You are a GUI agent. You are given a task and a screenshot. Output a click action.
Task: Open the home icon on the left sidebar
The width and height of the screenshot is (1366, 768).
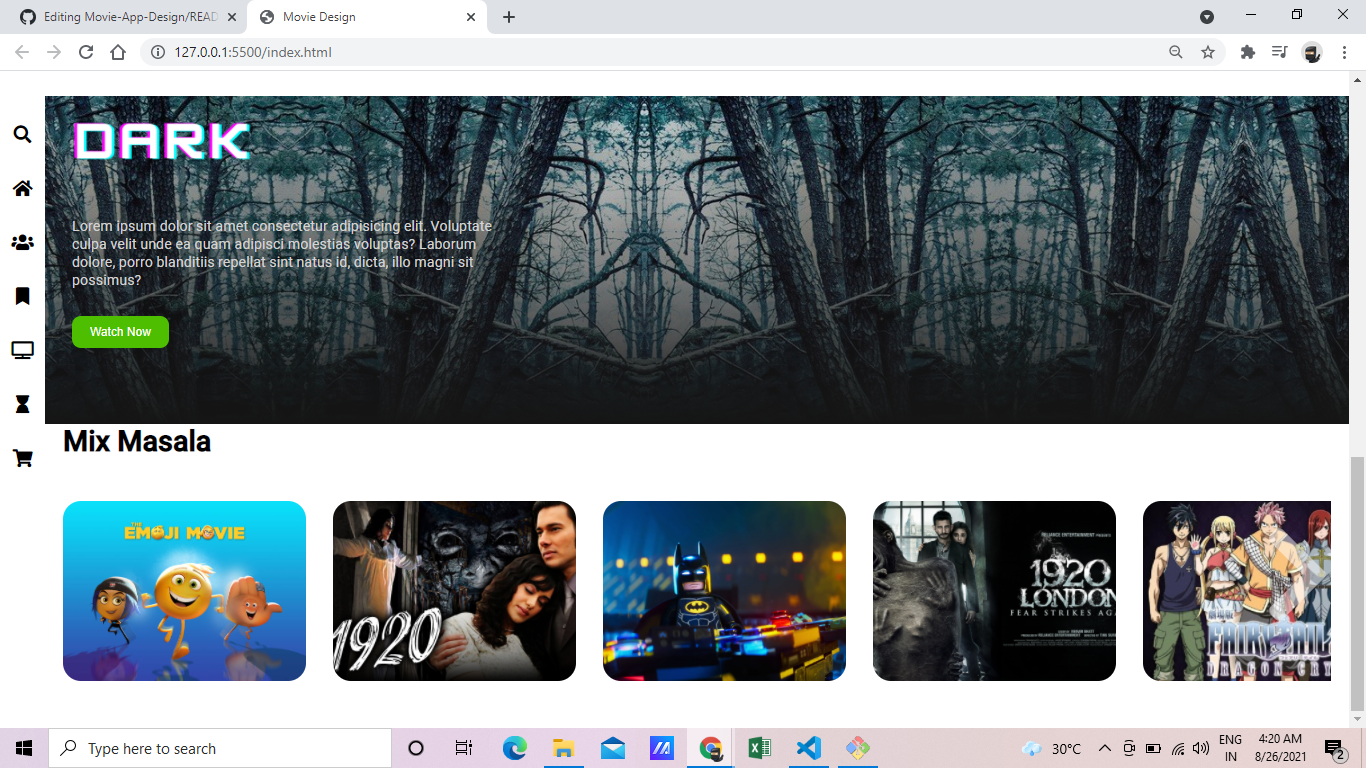(22, 188)
